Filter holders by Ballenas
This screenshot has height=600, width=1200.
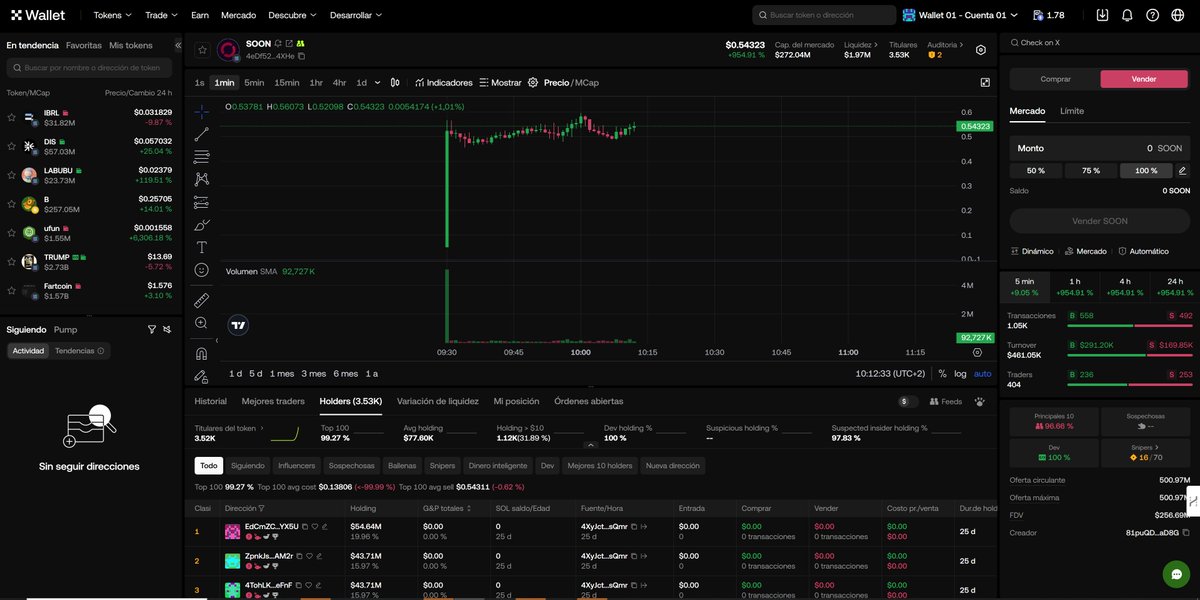coord(402,465)
